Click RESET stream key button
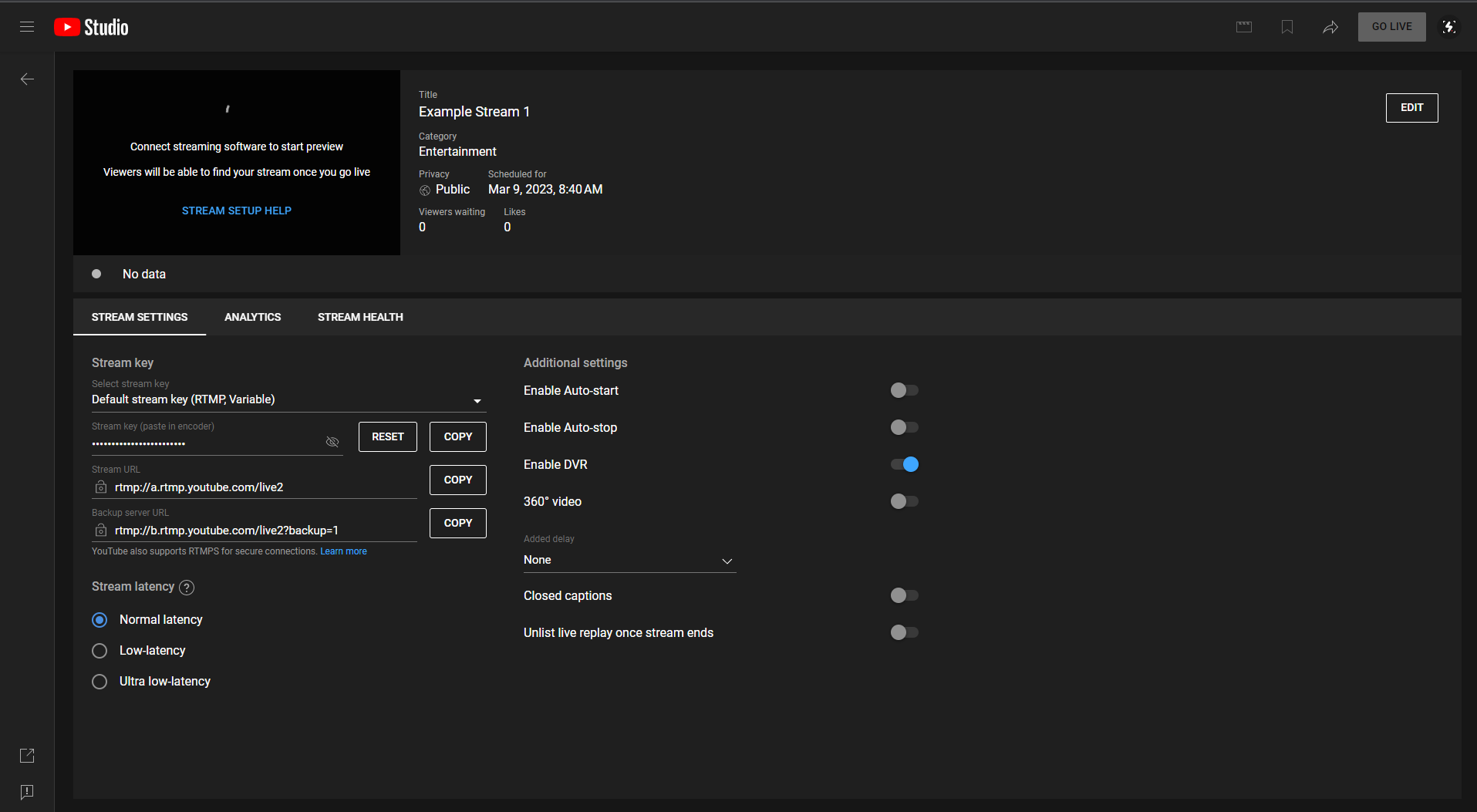 click(388, 436)
